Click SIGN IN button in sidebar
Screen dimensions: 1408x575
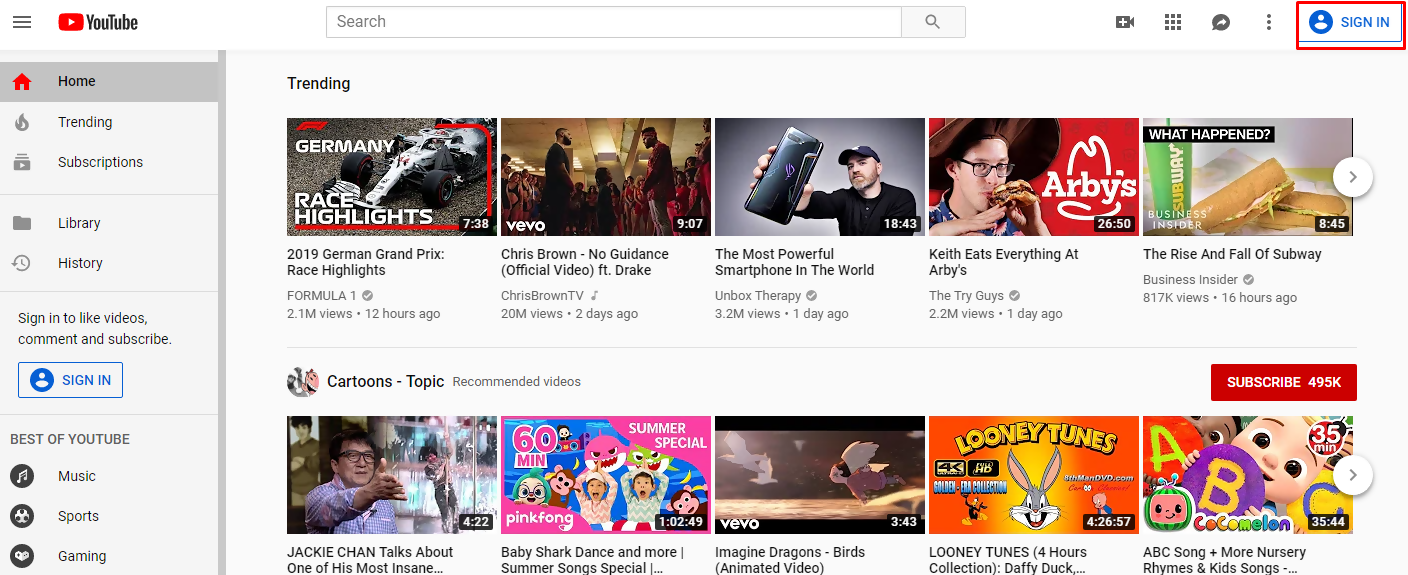pos(70,380)
